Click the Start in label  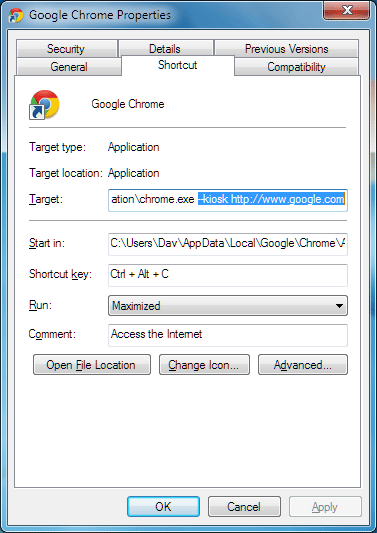point(47,243)
